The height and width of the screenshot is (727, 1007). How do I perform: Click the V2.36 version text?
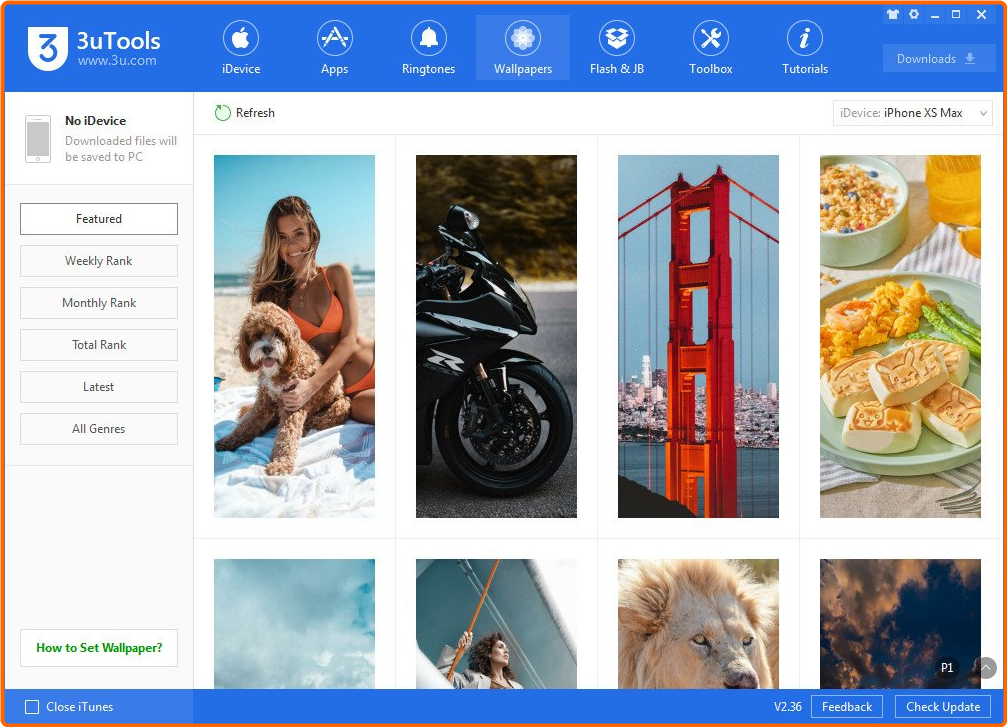click(787, 707)
